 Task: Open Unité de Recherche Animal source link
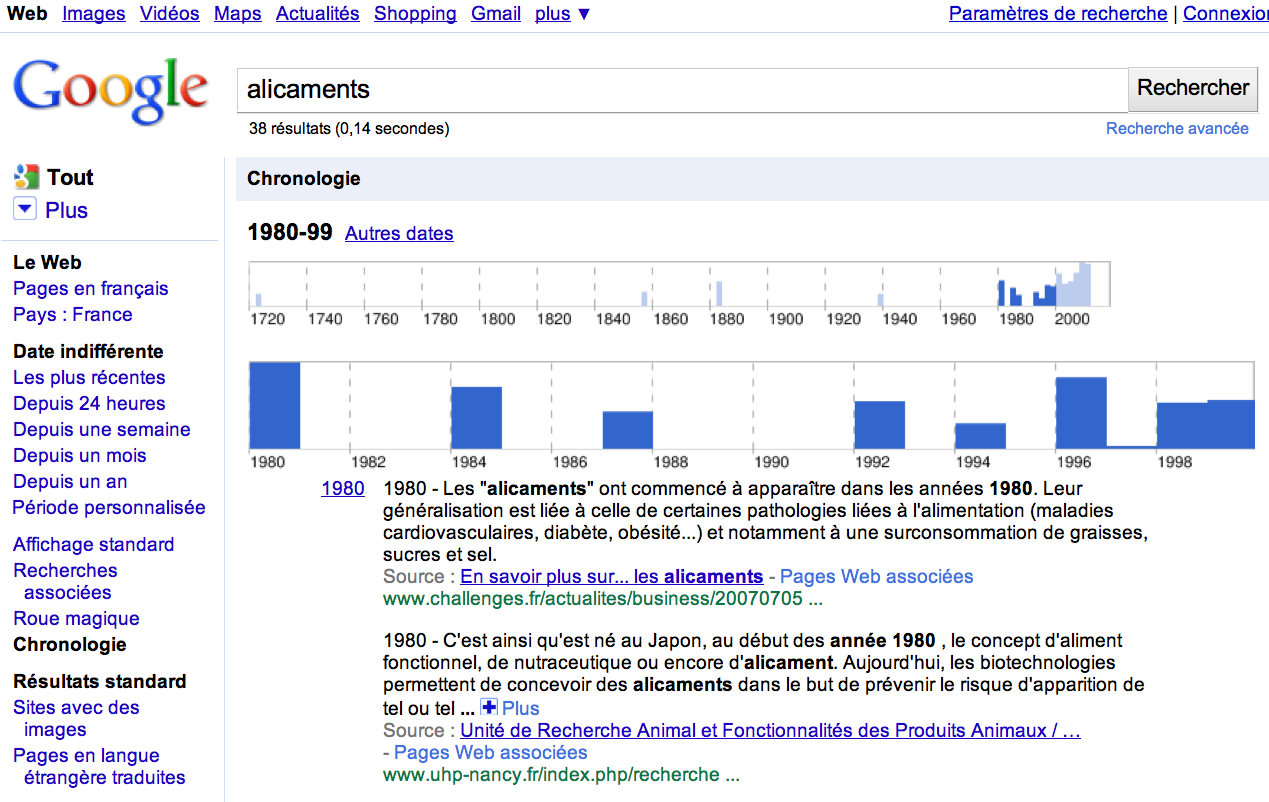[771, 731]
